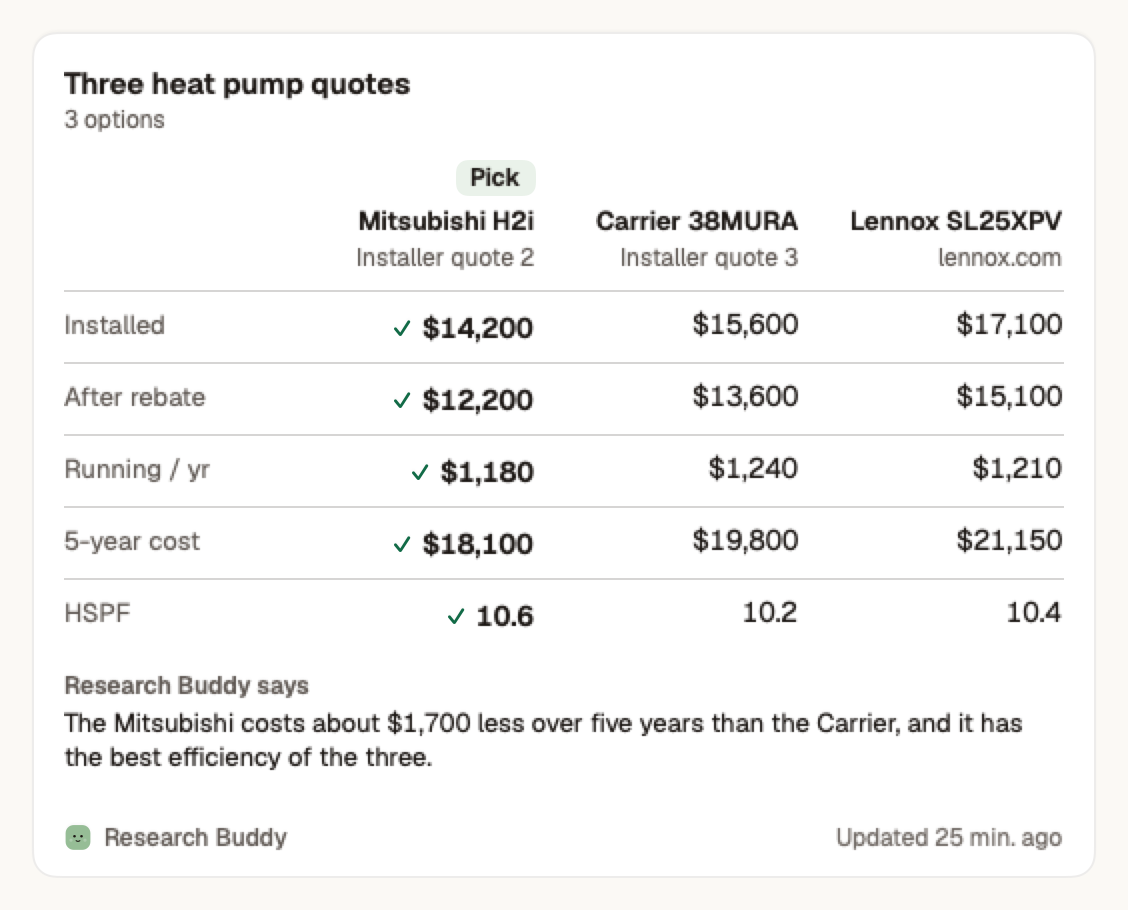Click the checkmark beside $12,200 after rebate
Viewport: 1128px width, 910px height.
point(402,400)
